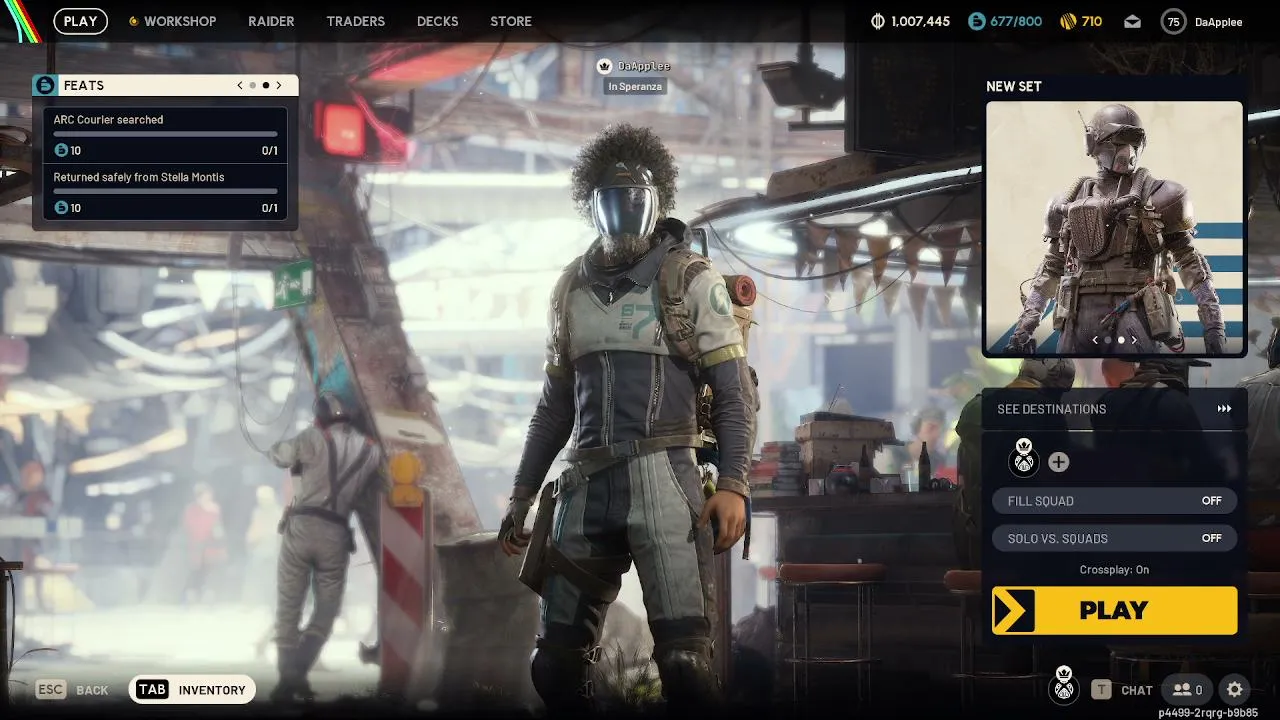Click the 'Crossplay: On' label
The height and width of the screenshot is (720, 1280).
tap(1114, 570)
